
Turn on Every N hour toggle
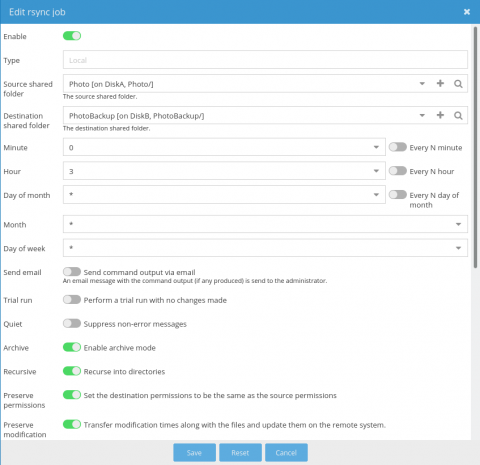coord(398,171)
